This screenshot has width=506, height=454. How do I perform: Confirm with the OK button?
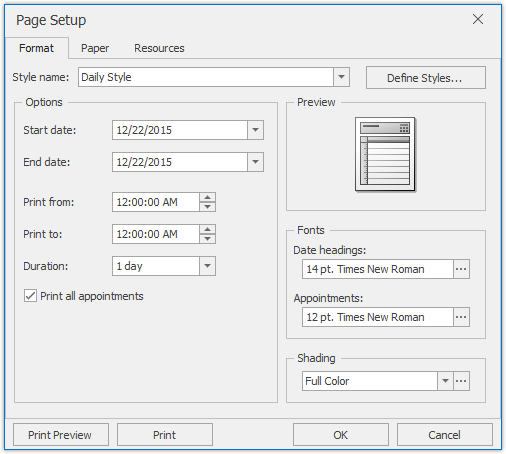341,435
